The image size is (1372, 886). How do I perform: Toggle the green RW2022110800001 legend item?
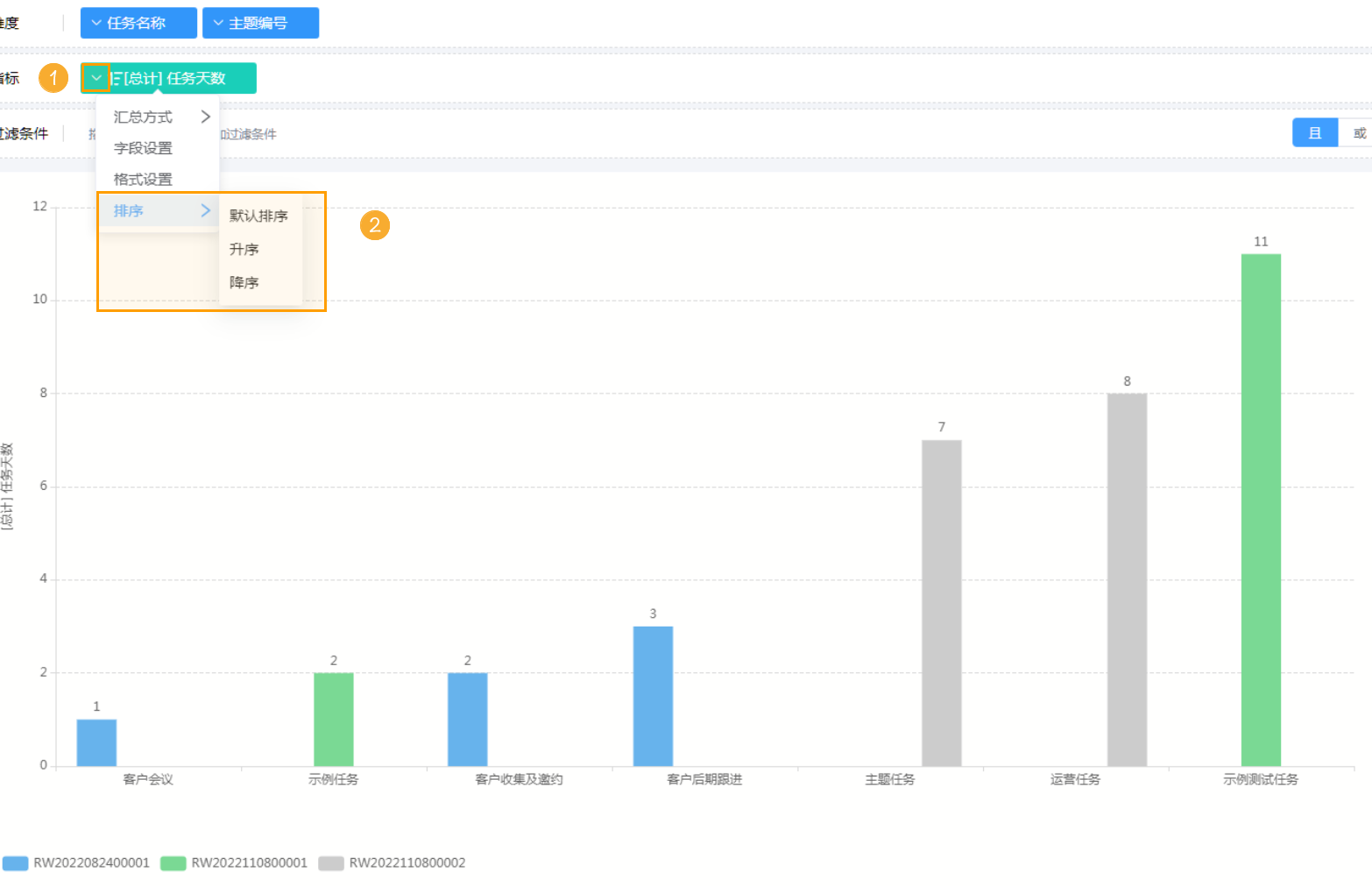coord(234,863)
